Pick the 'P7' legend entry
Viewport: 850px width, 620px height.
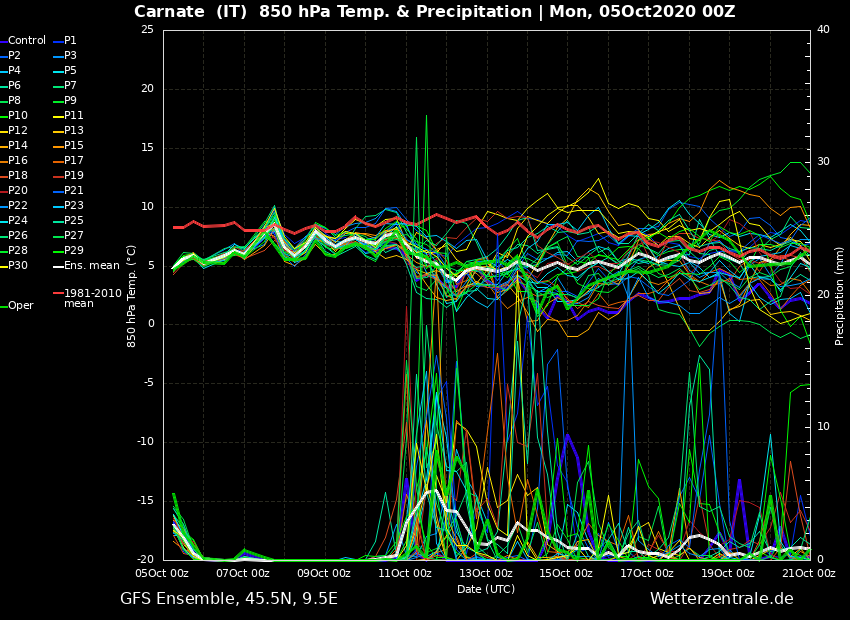(70, 86)
